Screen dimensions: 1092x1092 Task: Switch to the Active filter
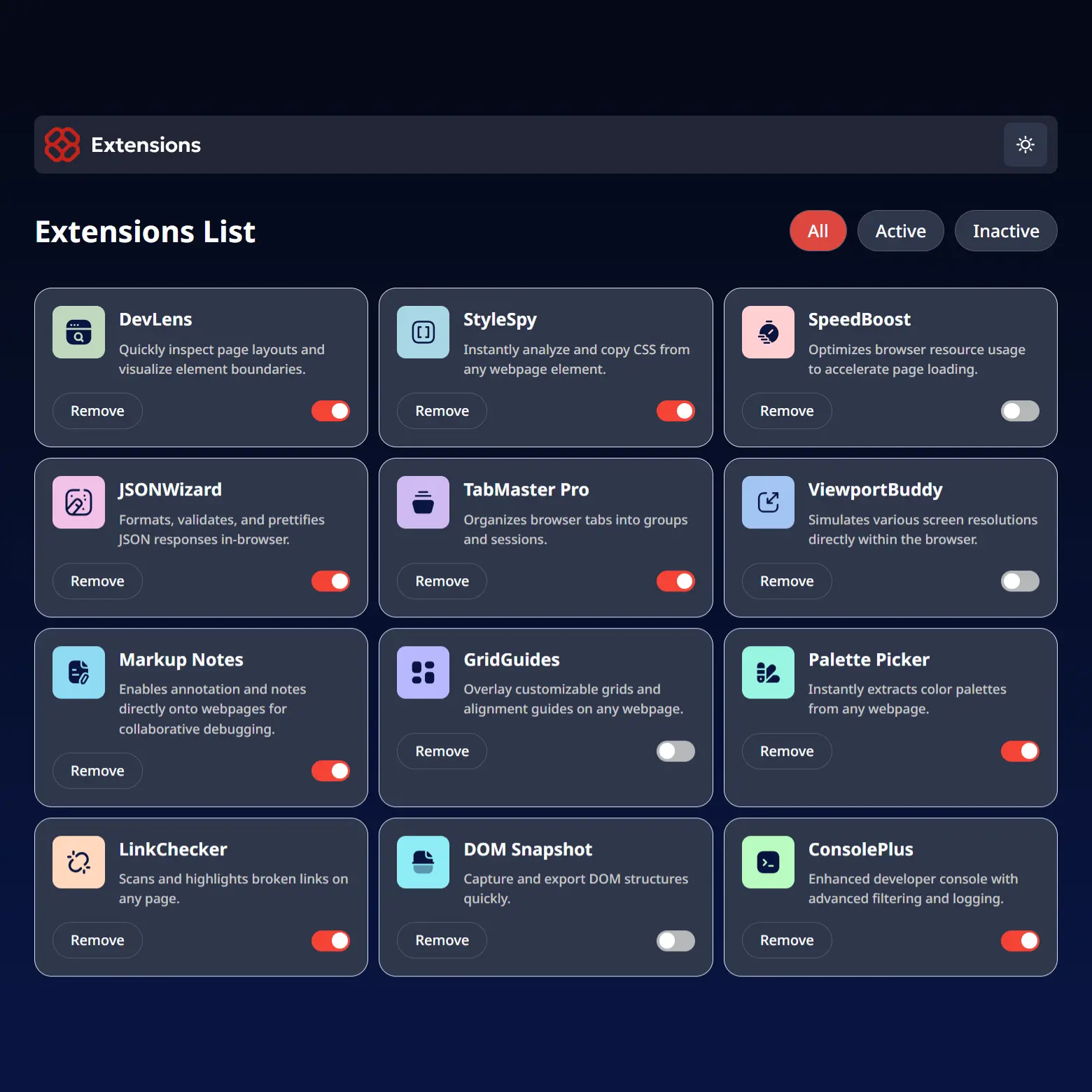(900, 231)
